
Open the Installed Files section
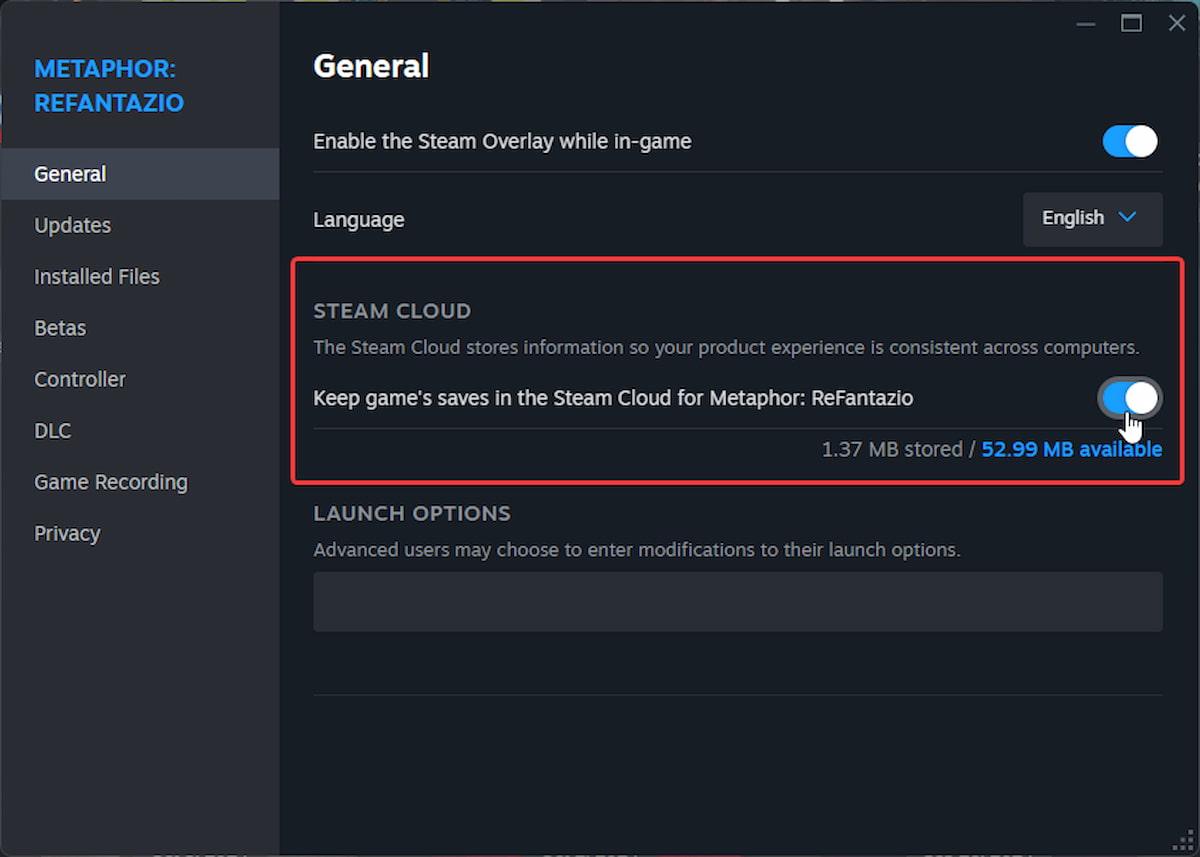tap(96, 276)
